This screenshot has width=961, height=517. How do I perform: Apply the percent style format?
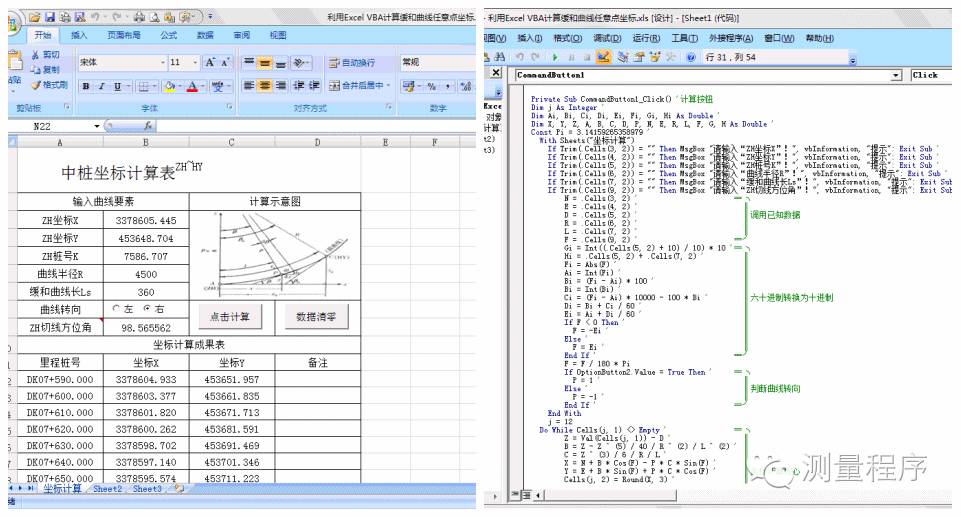[x=431, y=86]
